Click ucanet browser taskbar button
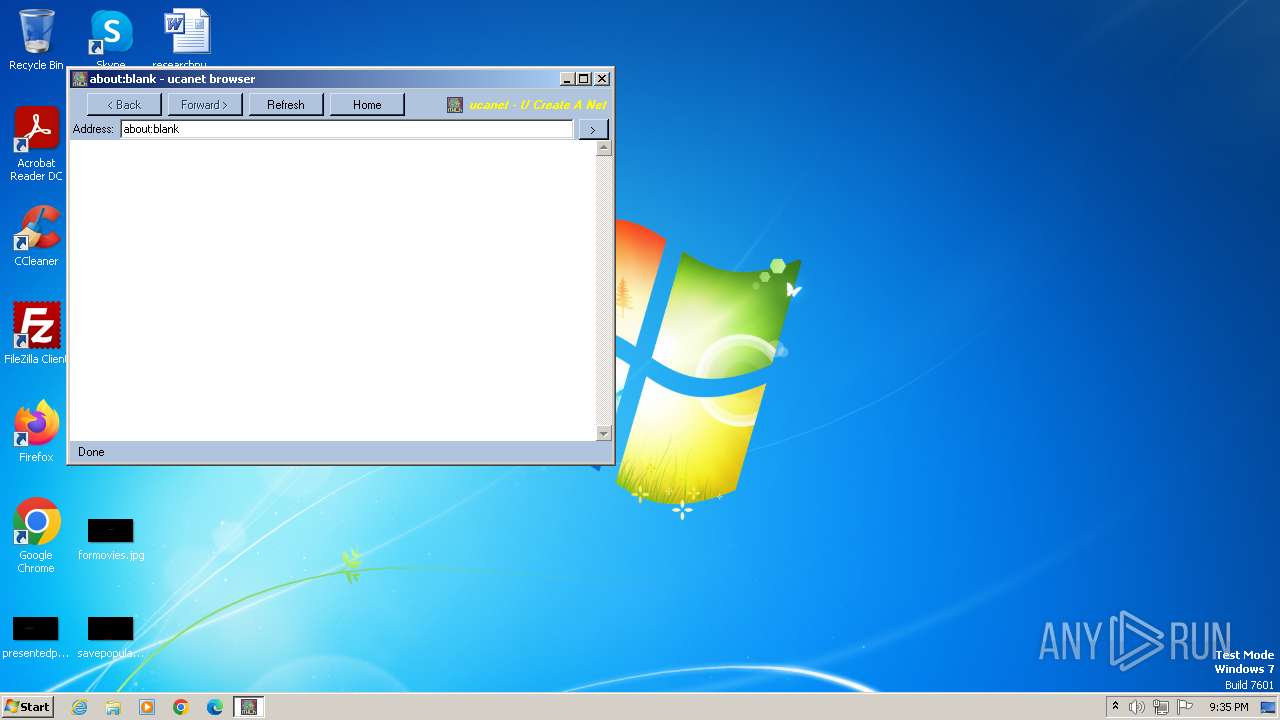This screenshot has height=720, width=1280. click(249, 707)
